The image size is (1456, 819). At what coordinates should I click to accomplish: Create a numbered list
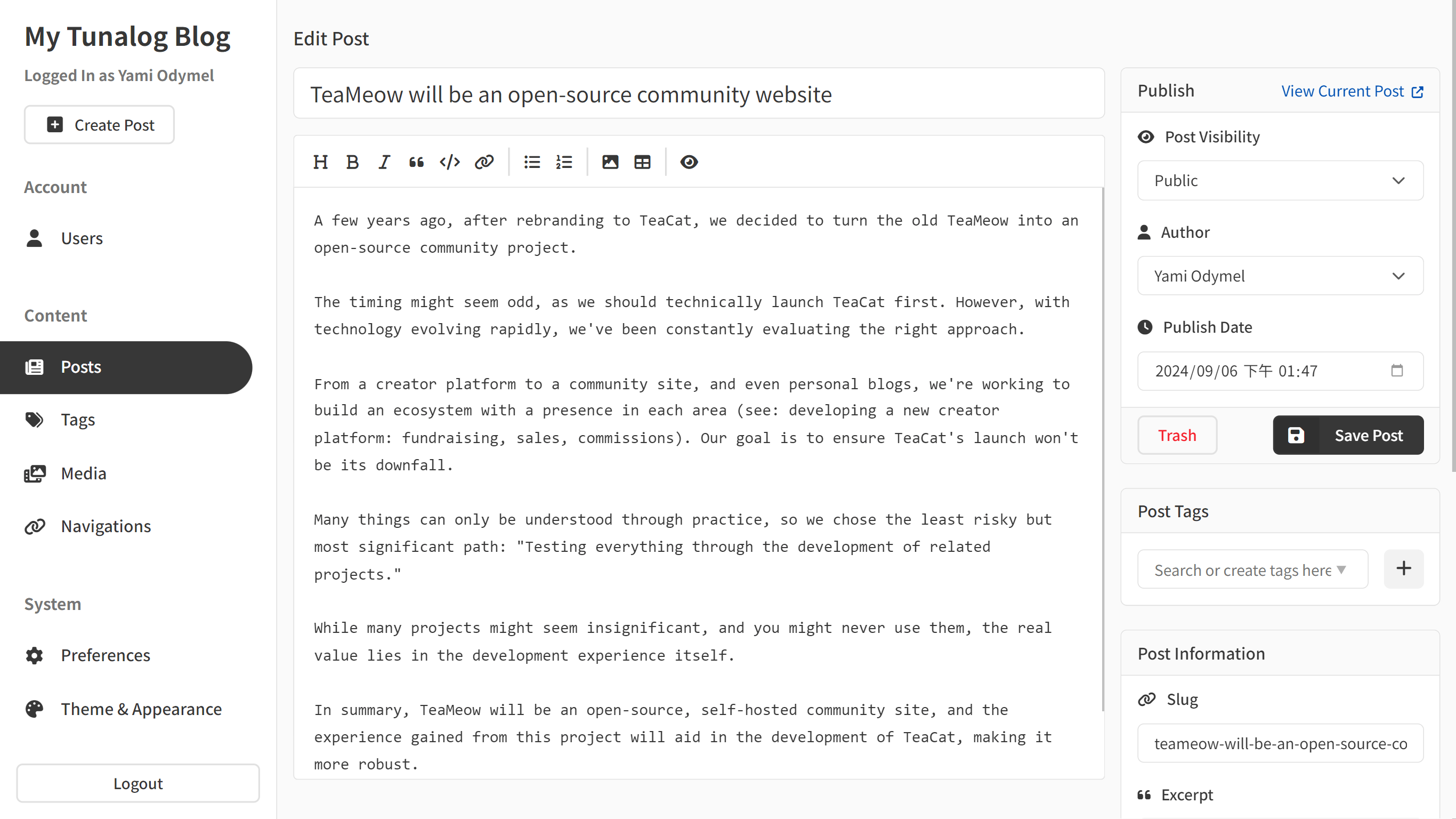coord(564,162)
